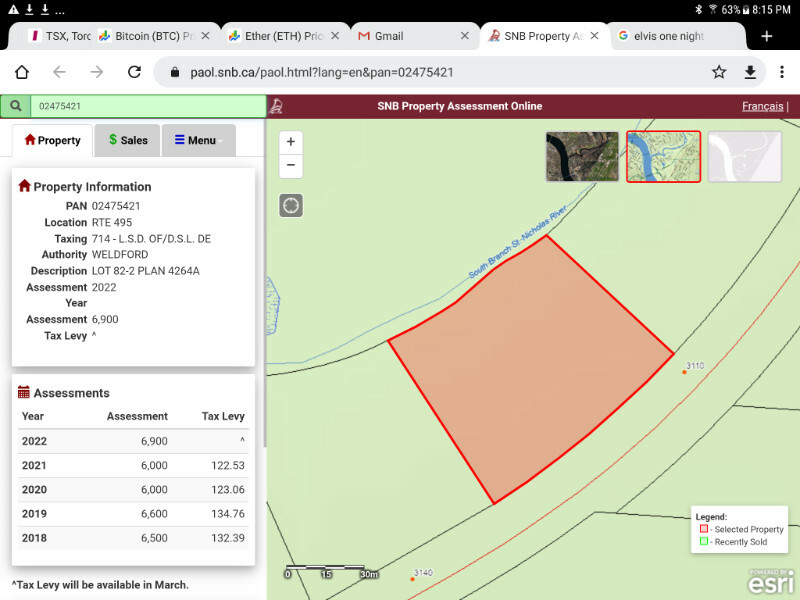Click the 2022 assessment row
The height and width of the screenshot is (600, 800).
pyautogui.click(x=133, y=441)
